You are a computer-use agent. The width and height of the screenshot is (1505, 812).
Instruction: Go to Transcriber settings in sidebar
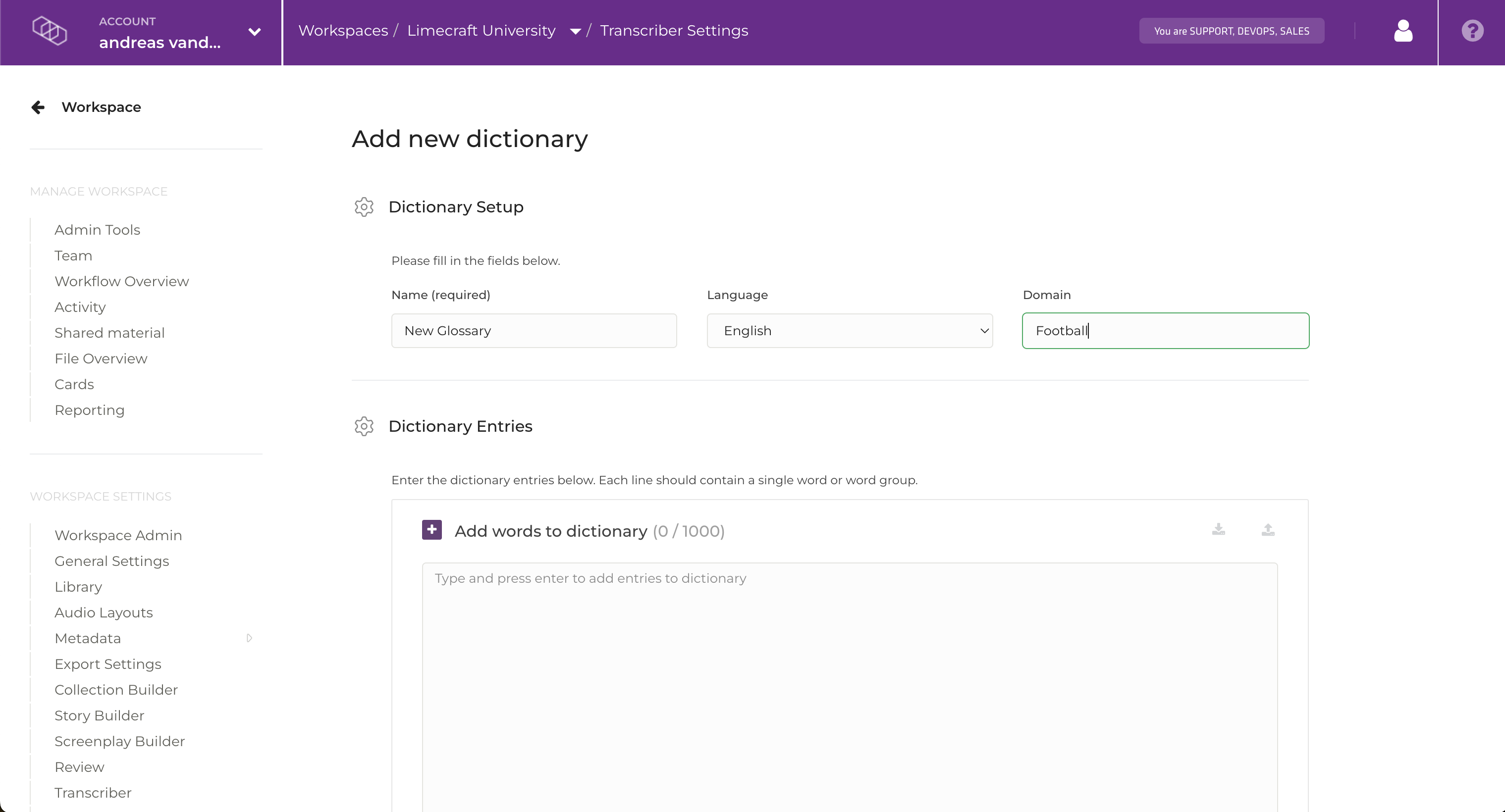(93, 793)
